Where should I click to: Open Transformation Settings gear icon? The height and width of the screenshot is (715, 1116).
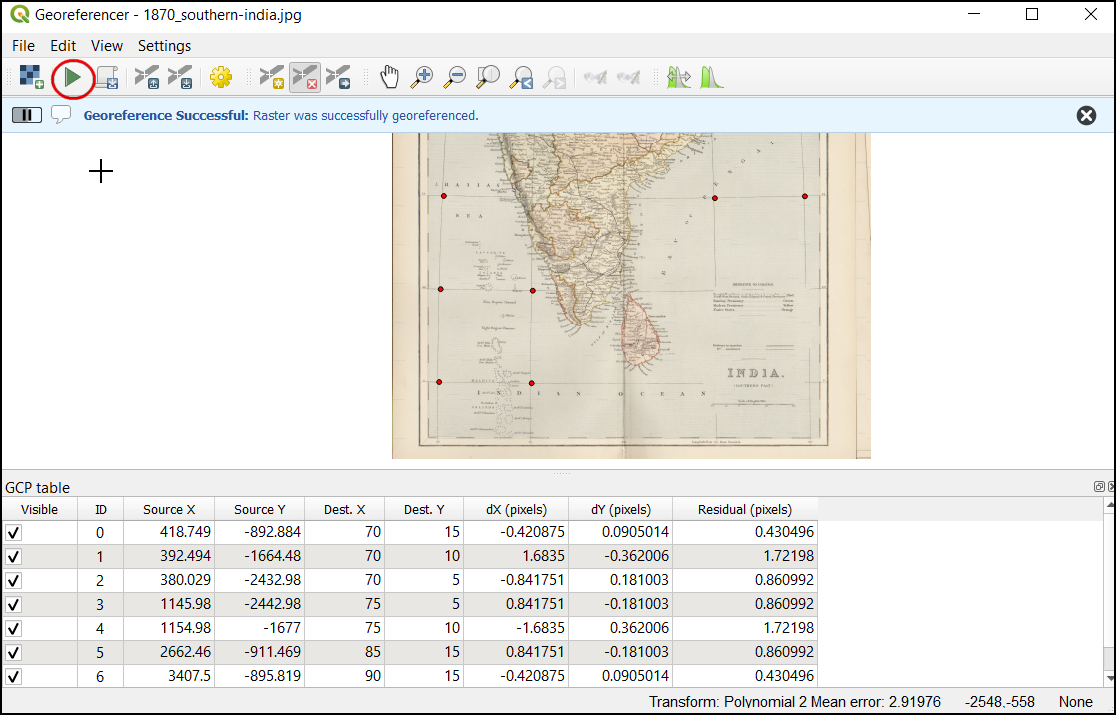(x=220, y=77)
